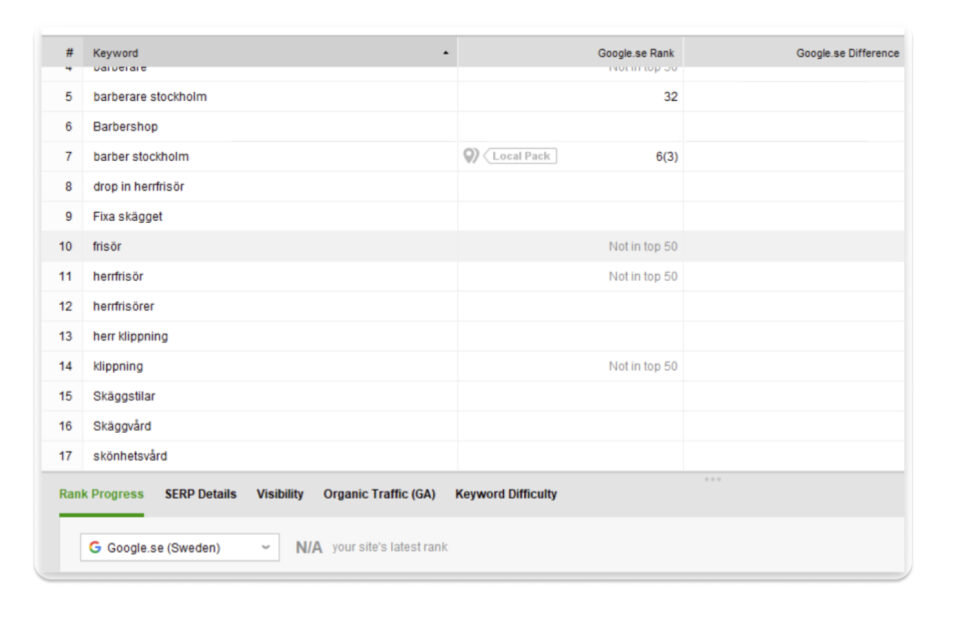Select the Visibility tab

[280, 494]
